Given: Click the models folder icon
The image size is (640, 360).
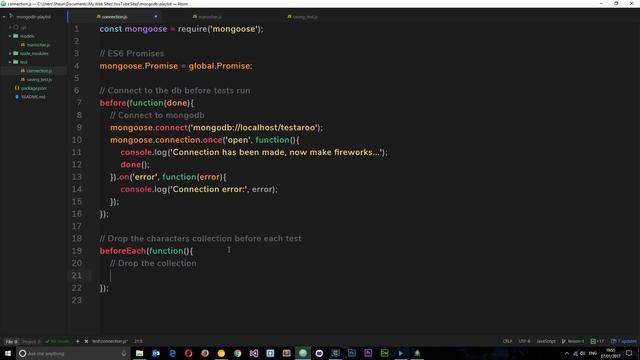Looking at the screenshot, I should (x=16, y=36).
